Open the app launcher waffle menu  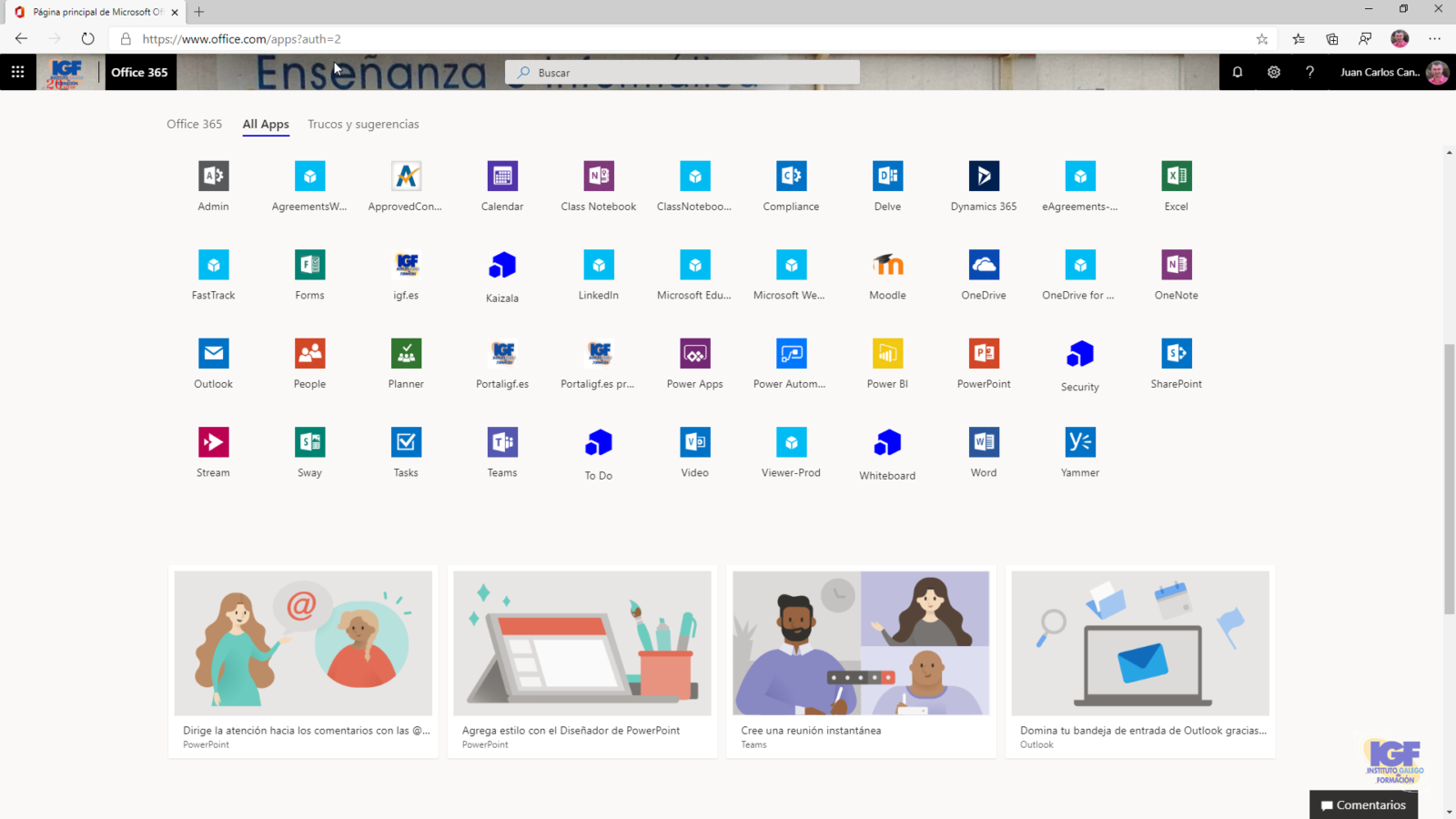tap(17, 72)
